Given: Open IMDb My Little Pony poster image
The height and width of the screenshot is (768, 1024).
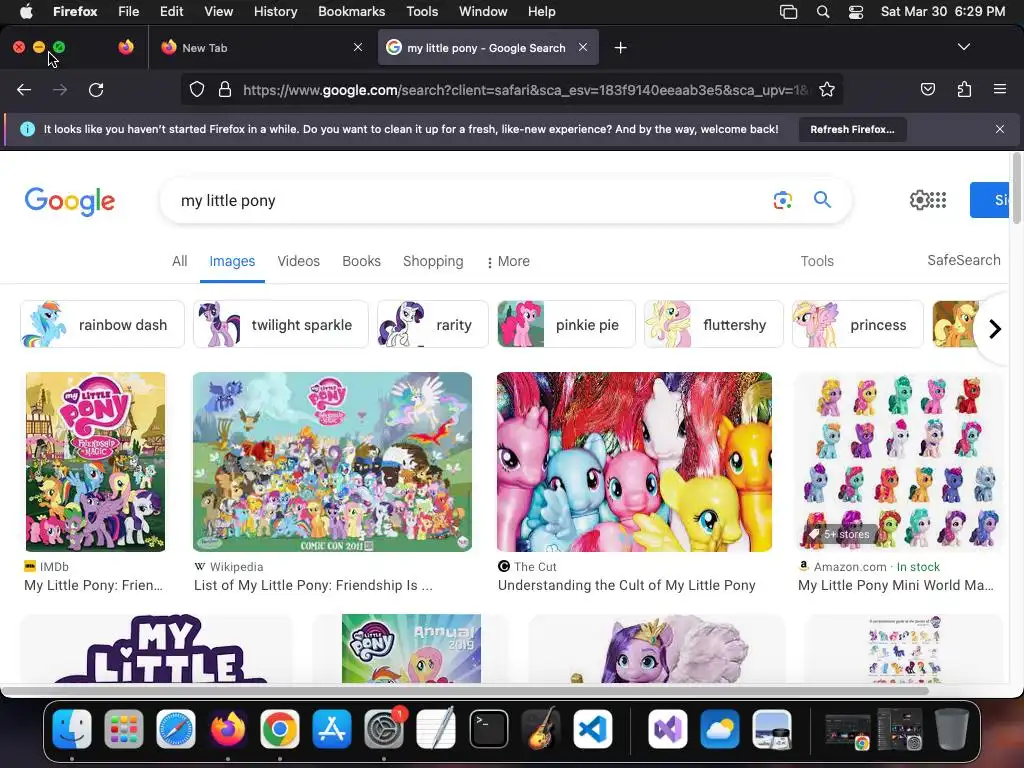Looking at the screenshot, I should click(95, 462).
